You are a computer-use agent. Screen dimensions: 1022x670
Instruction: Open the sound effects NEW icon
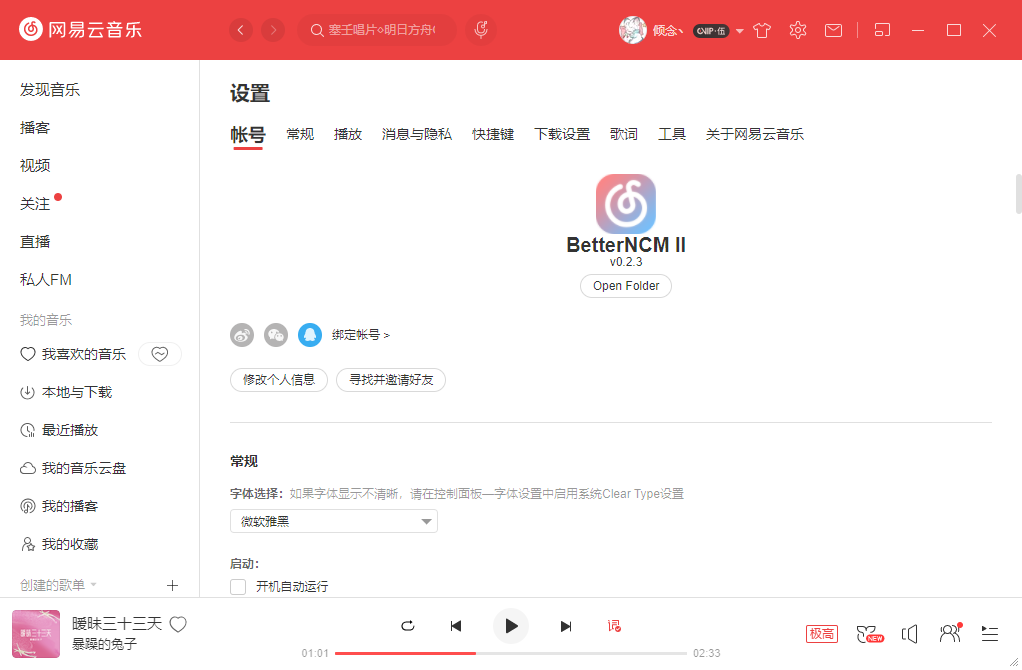point(869,634)
